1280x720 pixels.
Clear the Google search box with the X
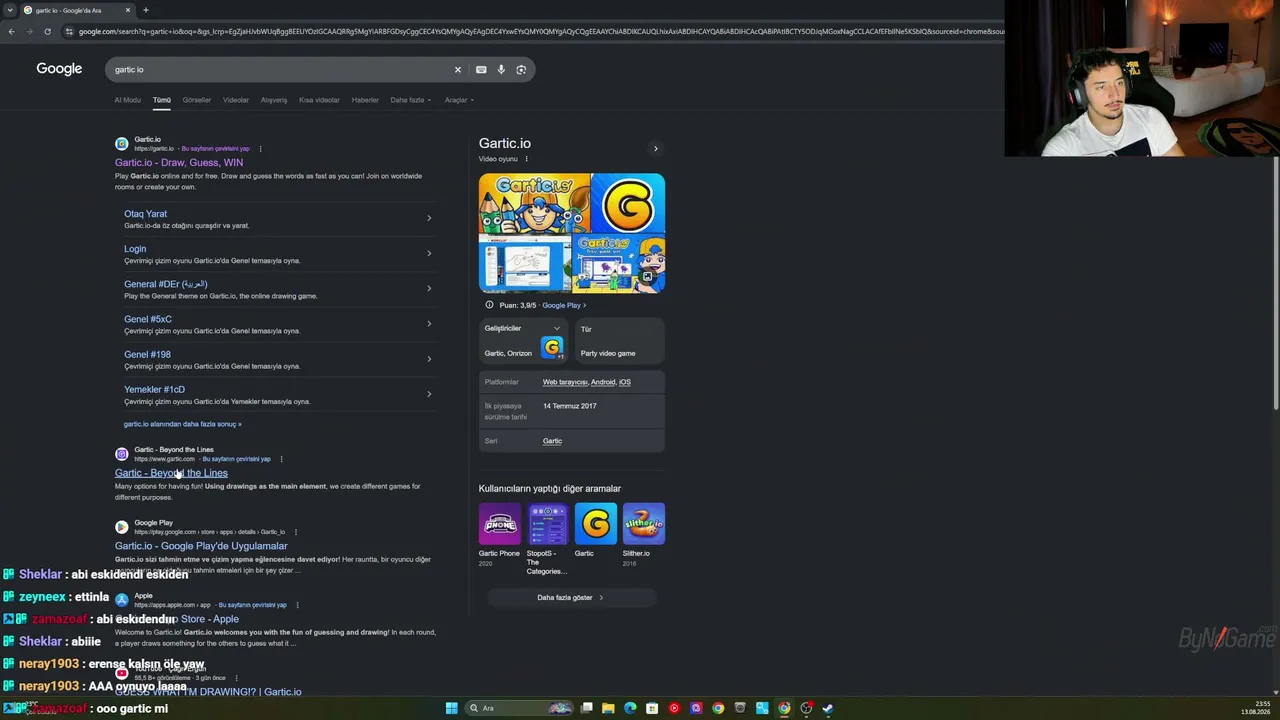point(458,69)
